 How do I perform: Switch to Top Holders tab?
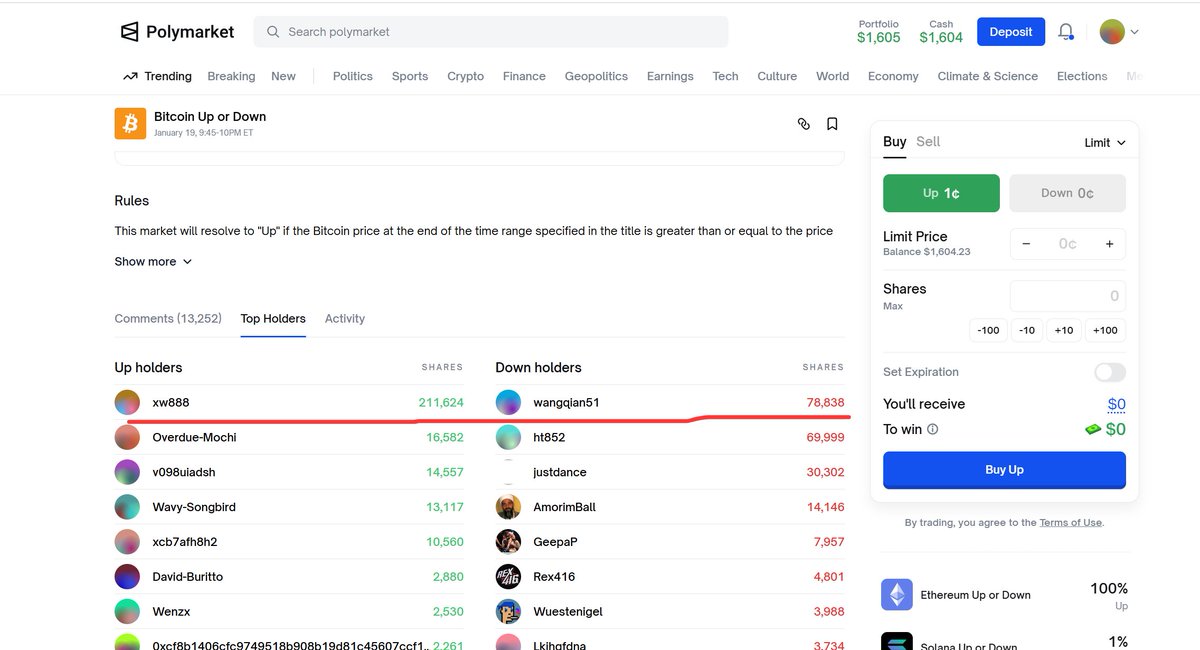click(x=273, y=319)
